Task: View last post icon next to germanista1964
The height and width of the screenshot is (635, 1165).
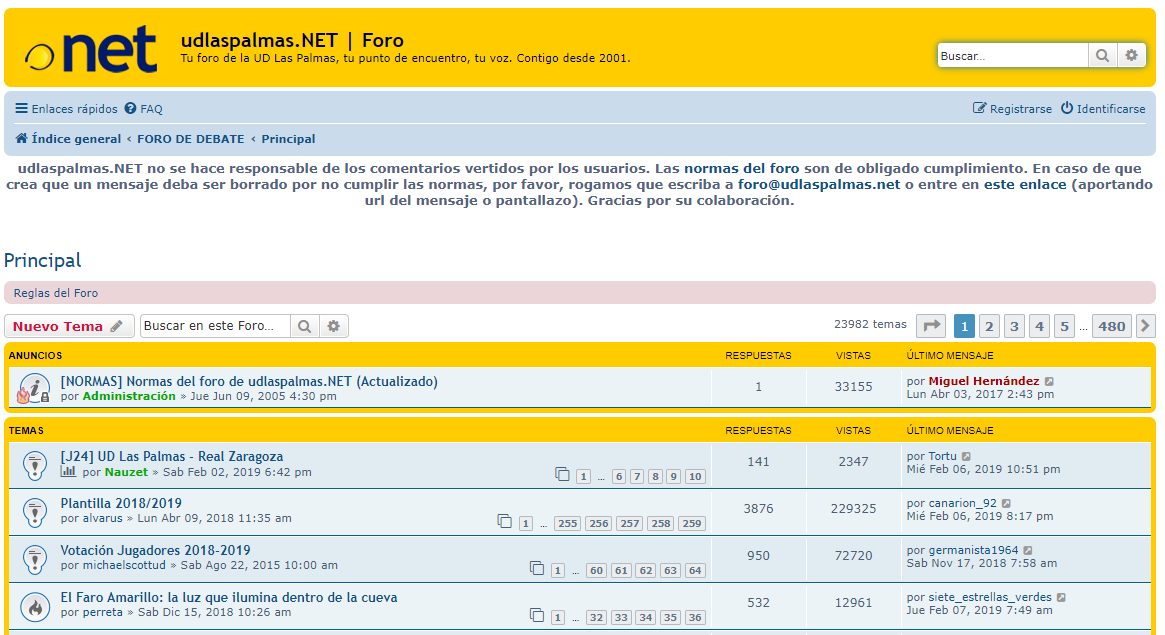Action: pyautogui.click(x=1028, y=550)
